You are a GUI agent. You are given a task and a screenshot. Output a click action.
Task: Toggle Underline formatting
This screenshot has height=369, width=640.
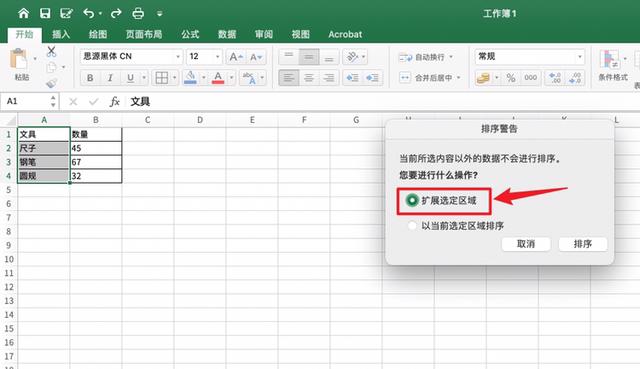coord(130,78)
